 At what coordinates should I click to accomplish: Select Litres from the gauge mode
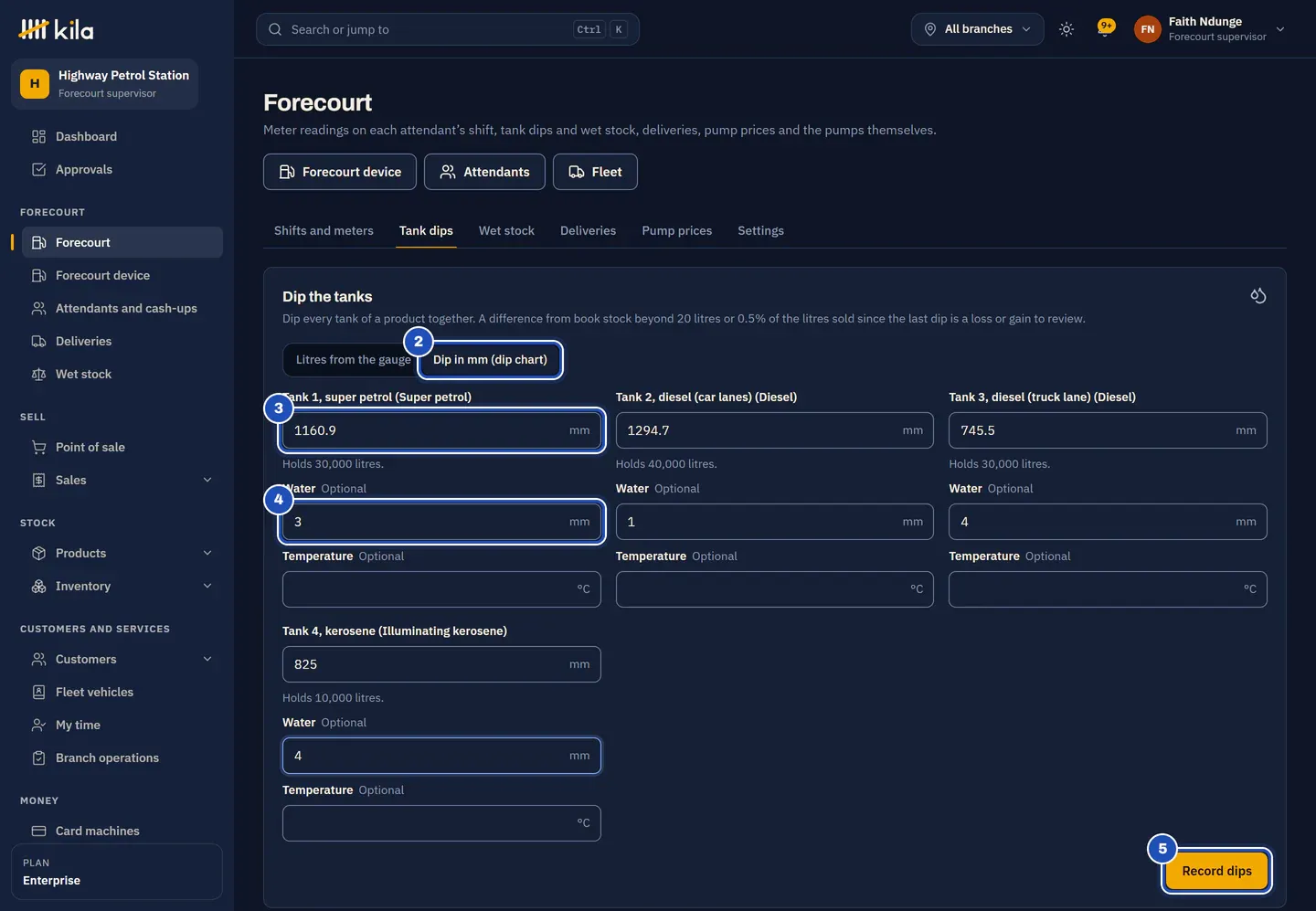point(353,360)
